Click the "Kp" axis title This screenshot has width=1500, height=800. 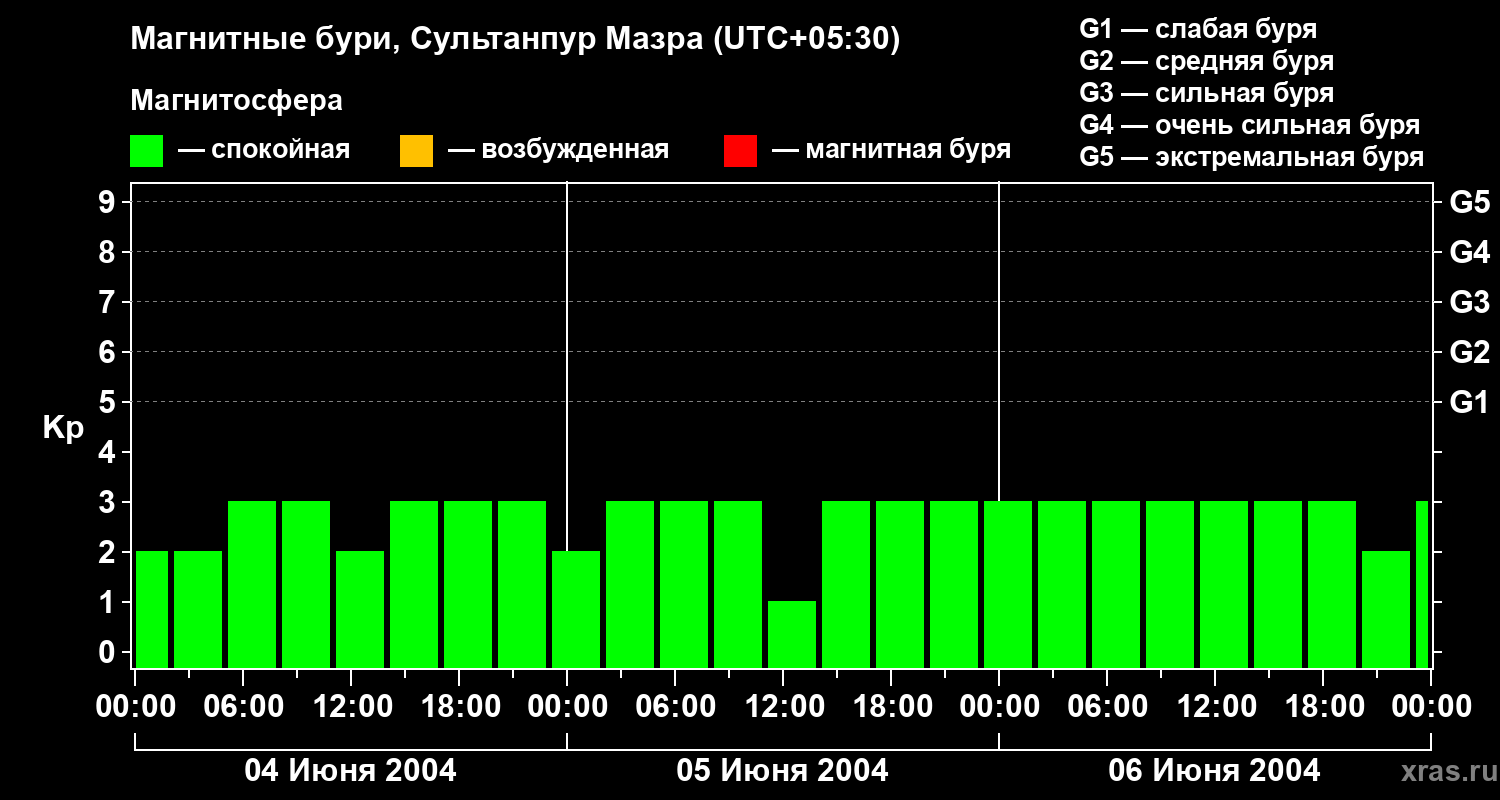tap(63, 428)
